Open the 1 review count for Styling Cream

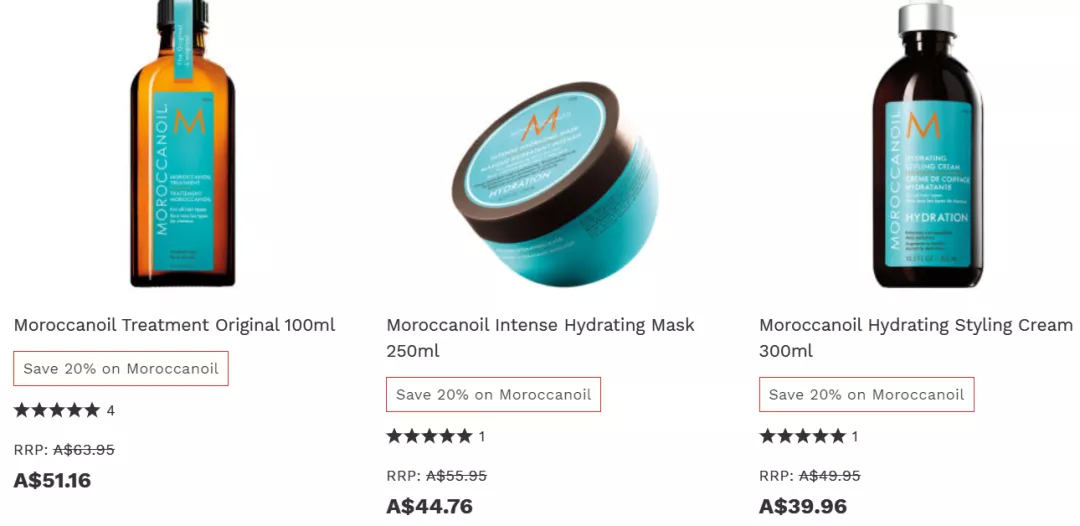pos(855,436)
